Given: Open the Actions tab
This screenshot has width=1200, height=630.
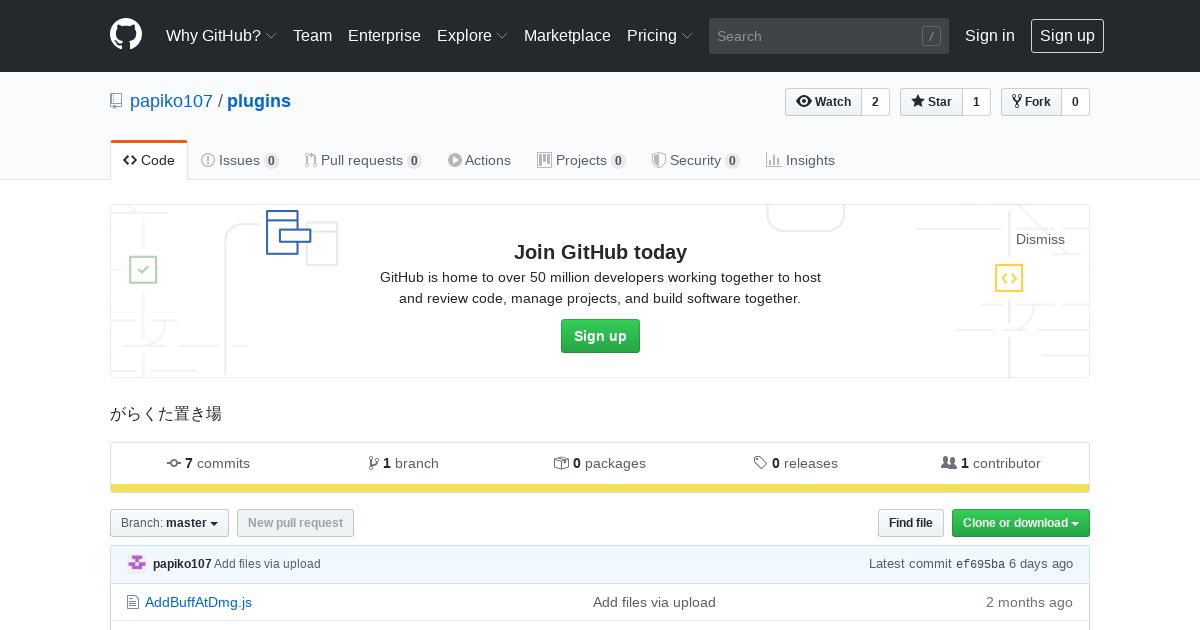Looking at the screenshot, I should 479,160.
